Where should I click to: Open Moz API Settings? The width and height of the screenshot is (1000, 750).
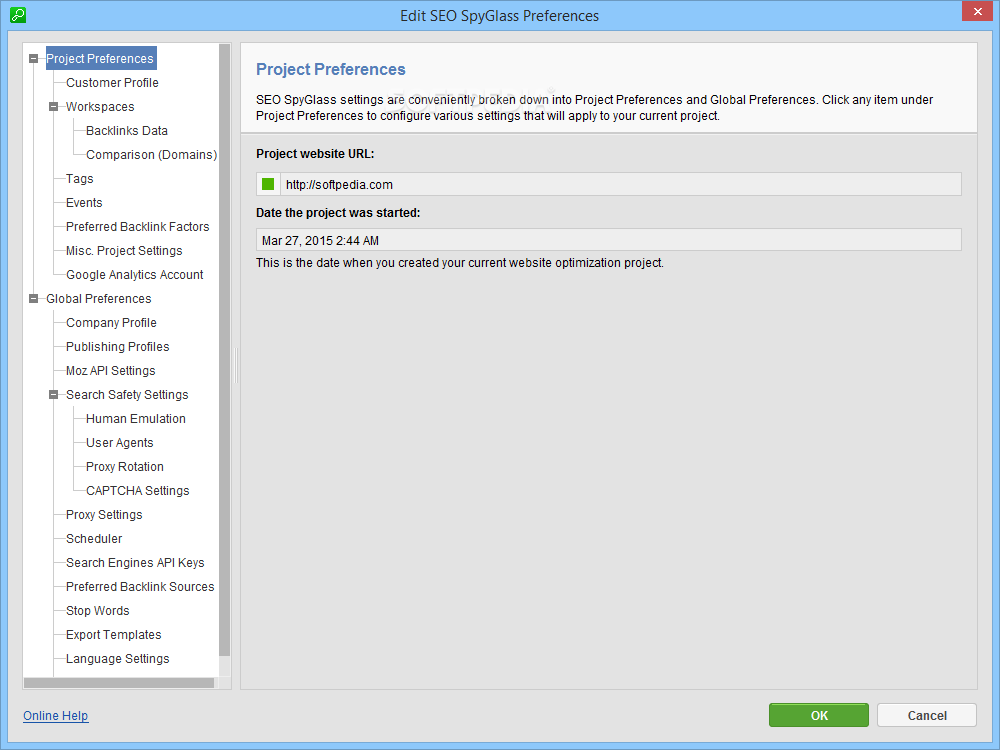point(111,371)
